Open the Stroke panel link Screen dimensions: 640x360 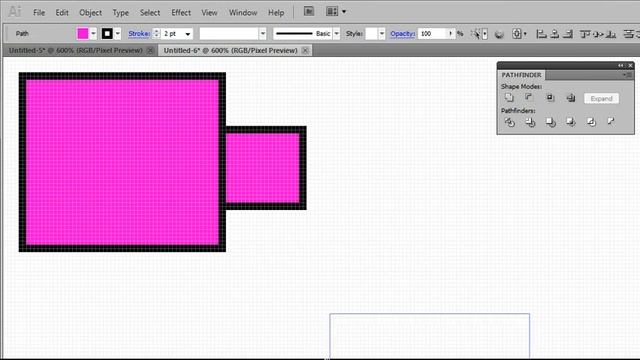139,33
